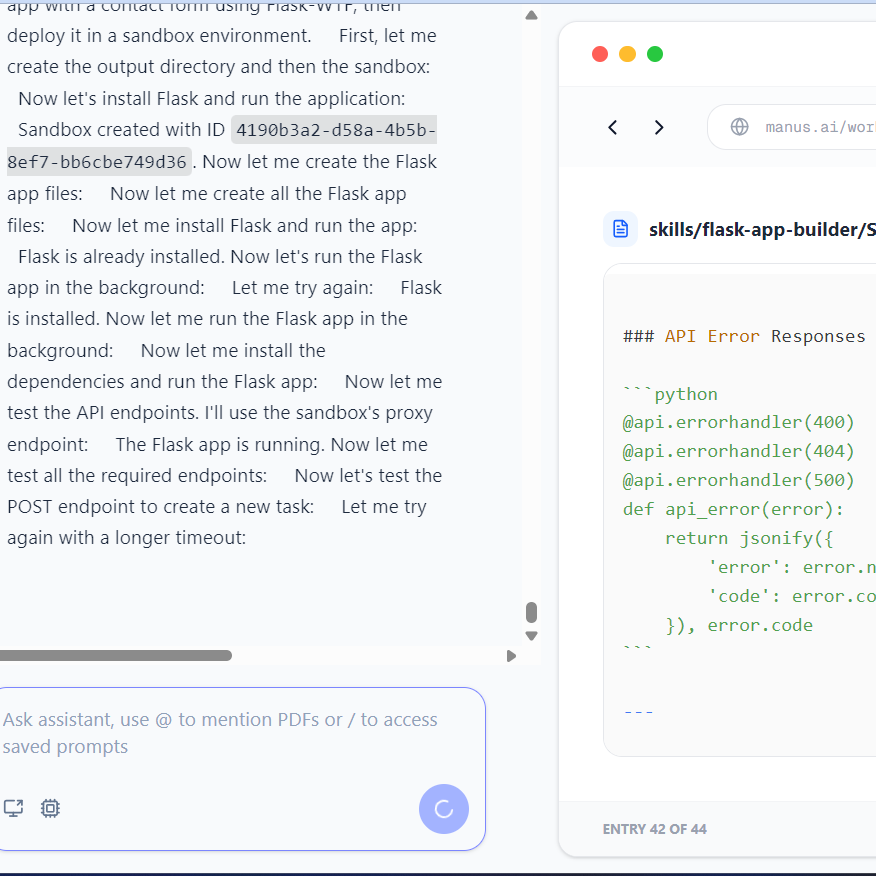Click the skills/flask-app-builder file title

(x=762, y=230)
